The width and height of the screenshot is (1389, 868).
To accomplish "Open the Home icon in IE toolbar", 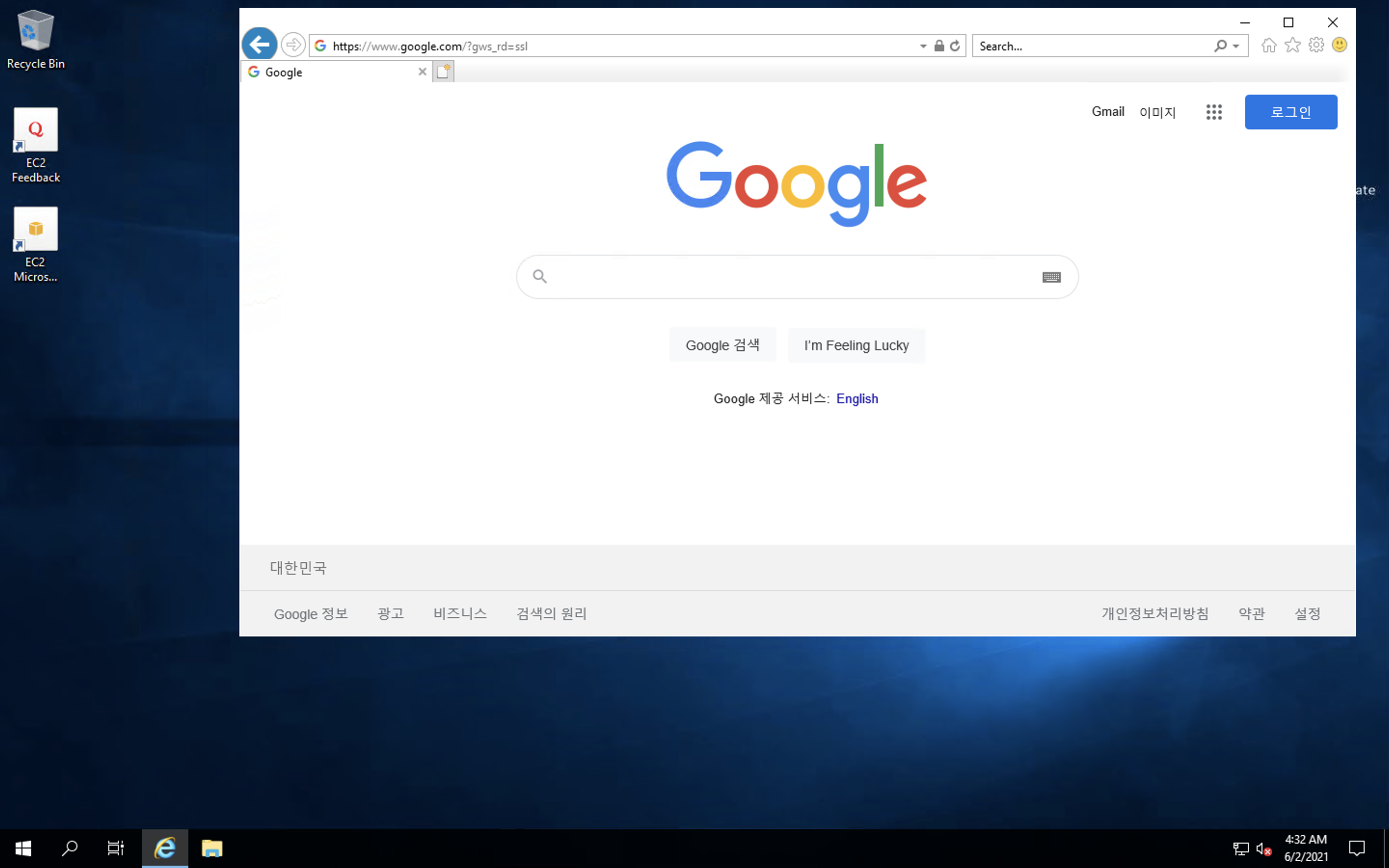I will pyautogui.click(x=1269, y=45).
